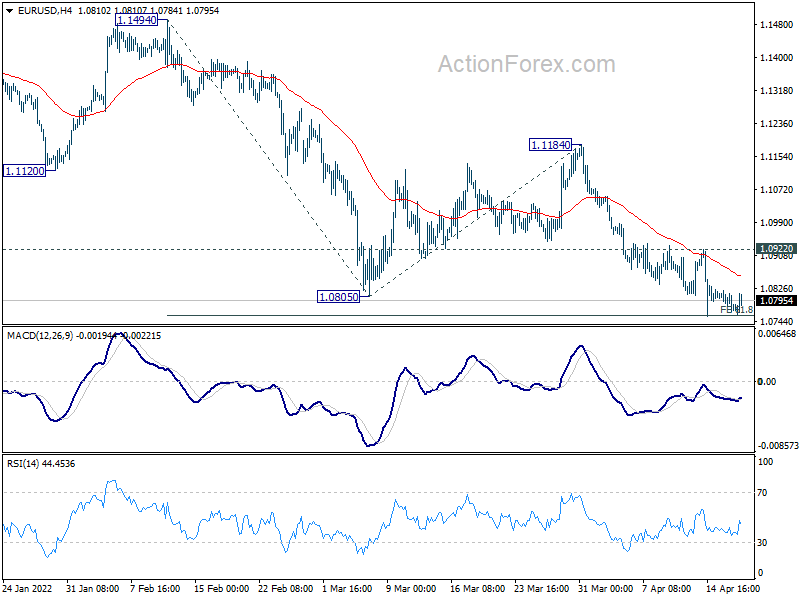Select the 15 Feb 00:00 time label

(221, 589)
